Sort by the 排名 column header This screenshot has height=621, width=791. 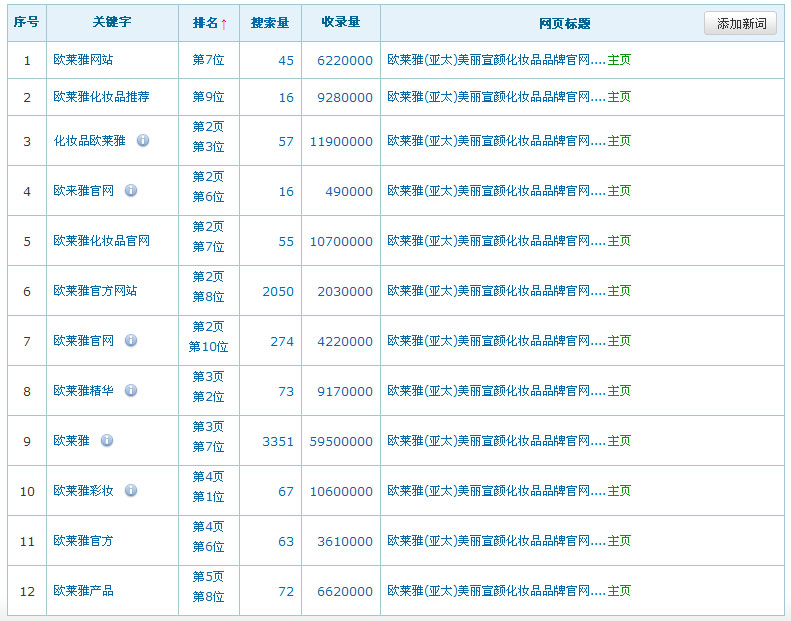209,23
